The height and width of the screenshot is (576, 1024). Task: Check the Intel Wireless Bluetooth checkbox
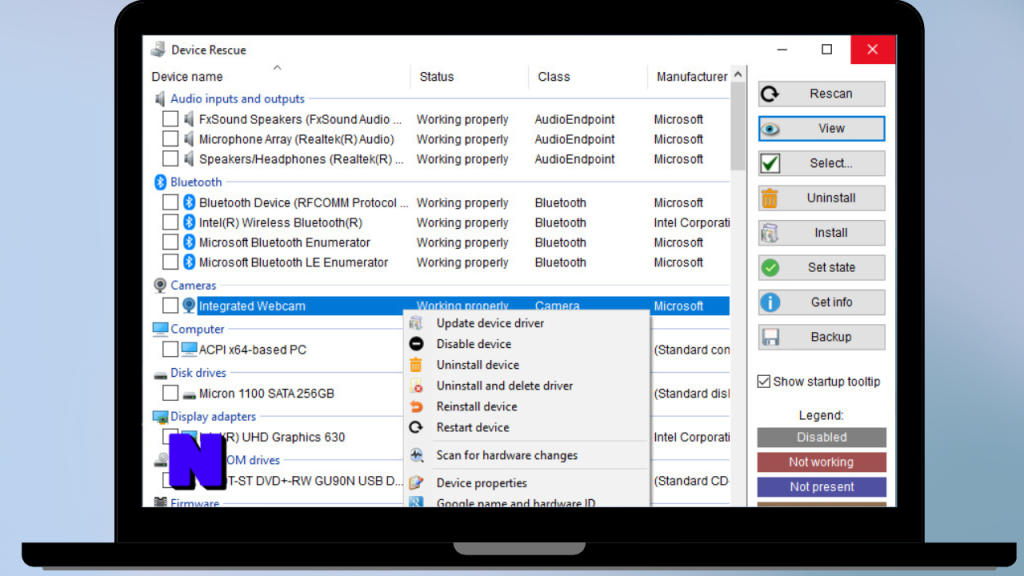coord(170,223)
